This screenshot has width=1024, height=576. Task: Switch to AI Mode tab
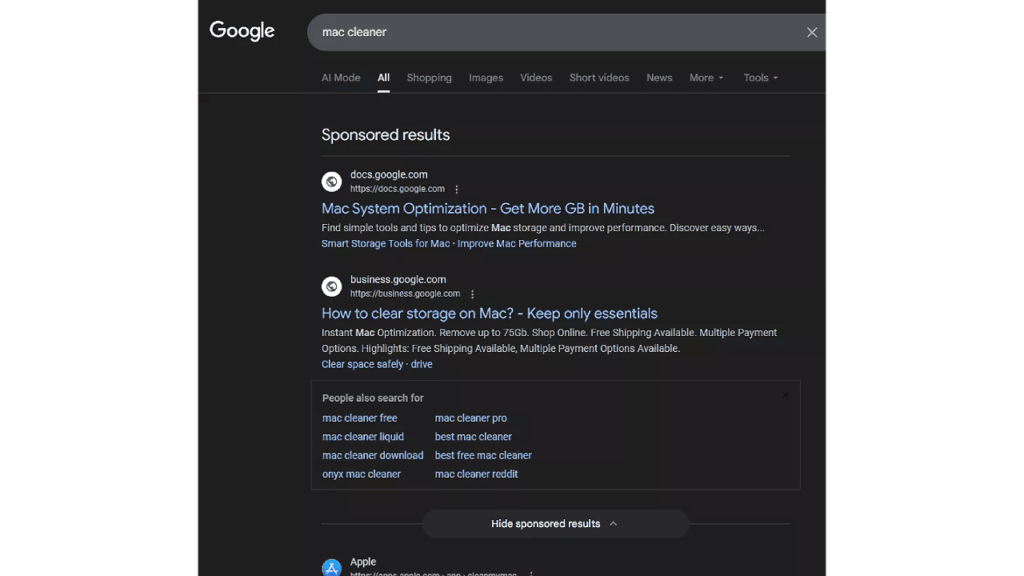coord(340,78)
